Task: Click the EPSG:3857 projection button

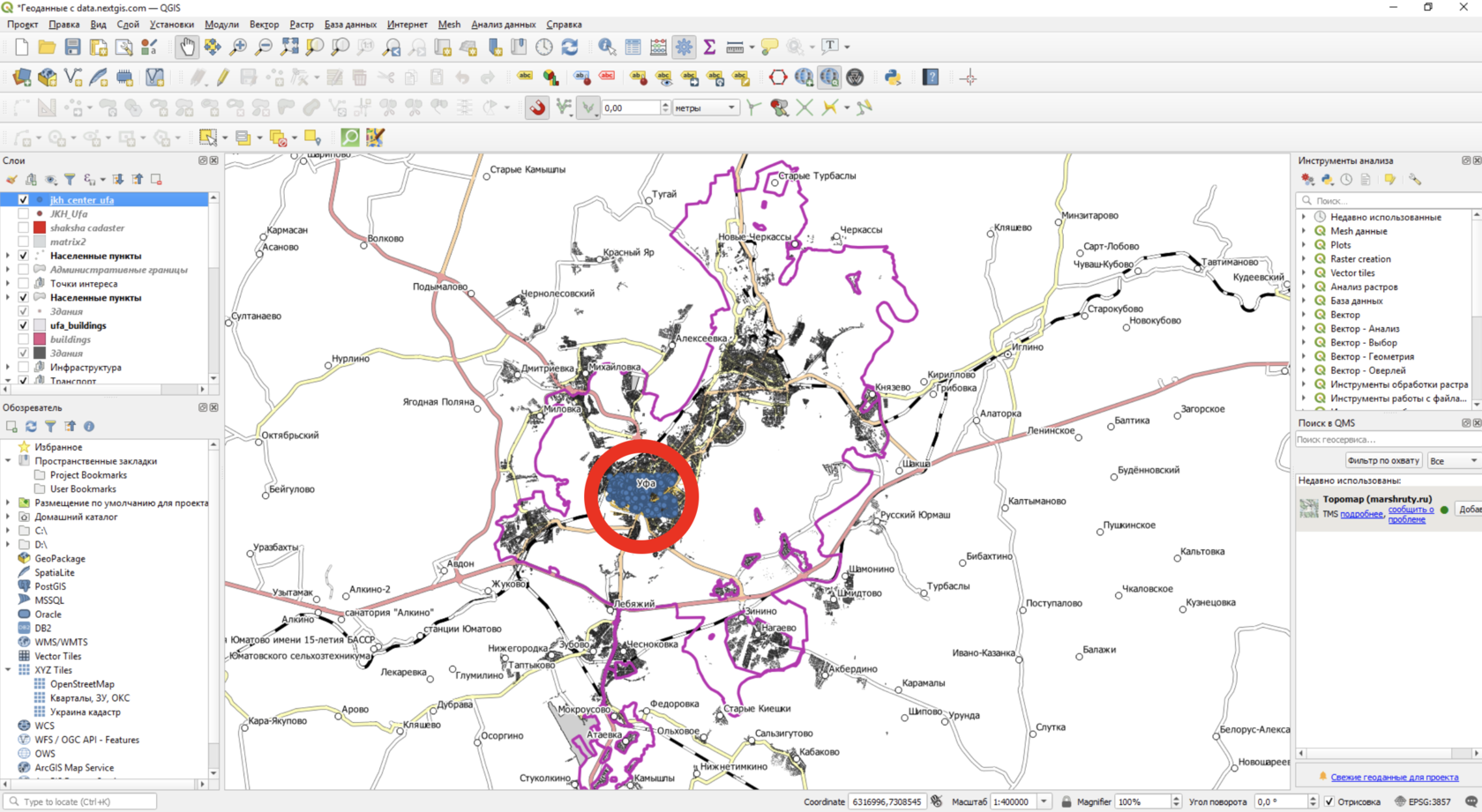Action: [1423, 801]
